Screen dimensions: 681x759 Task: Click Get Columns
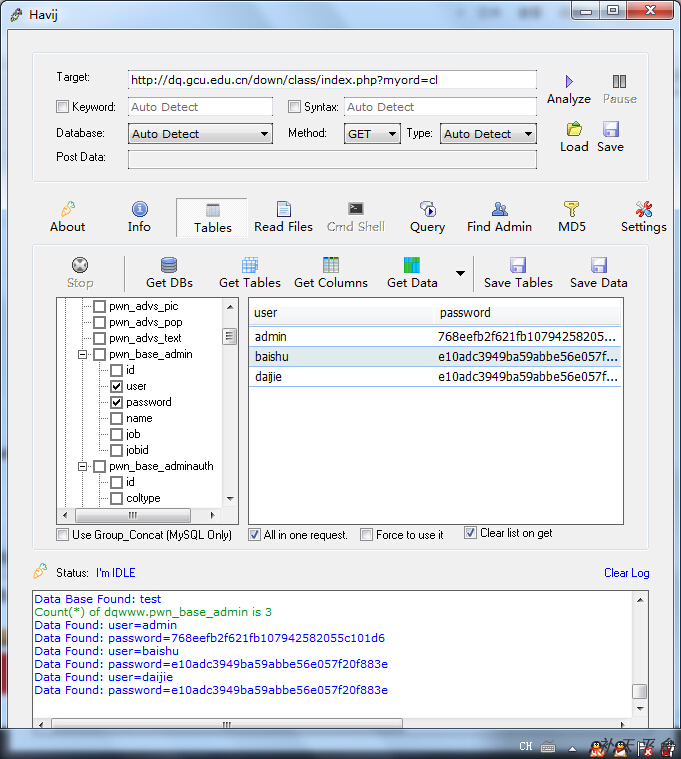point(331,273)
